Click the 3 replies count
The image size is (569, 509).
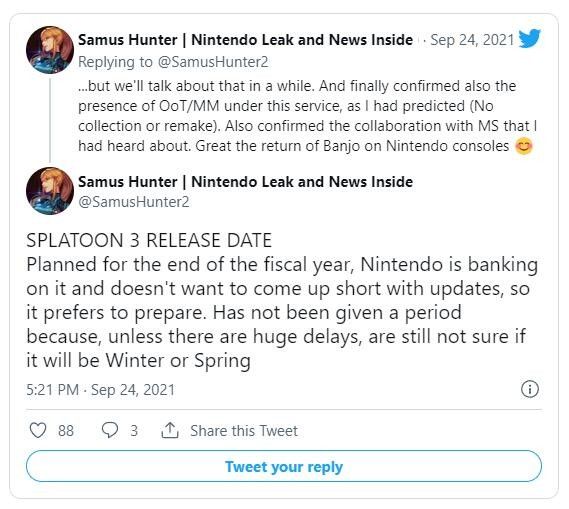click(134, 431)
